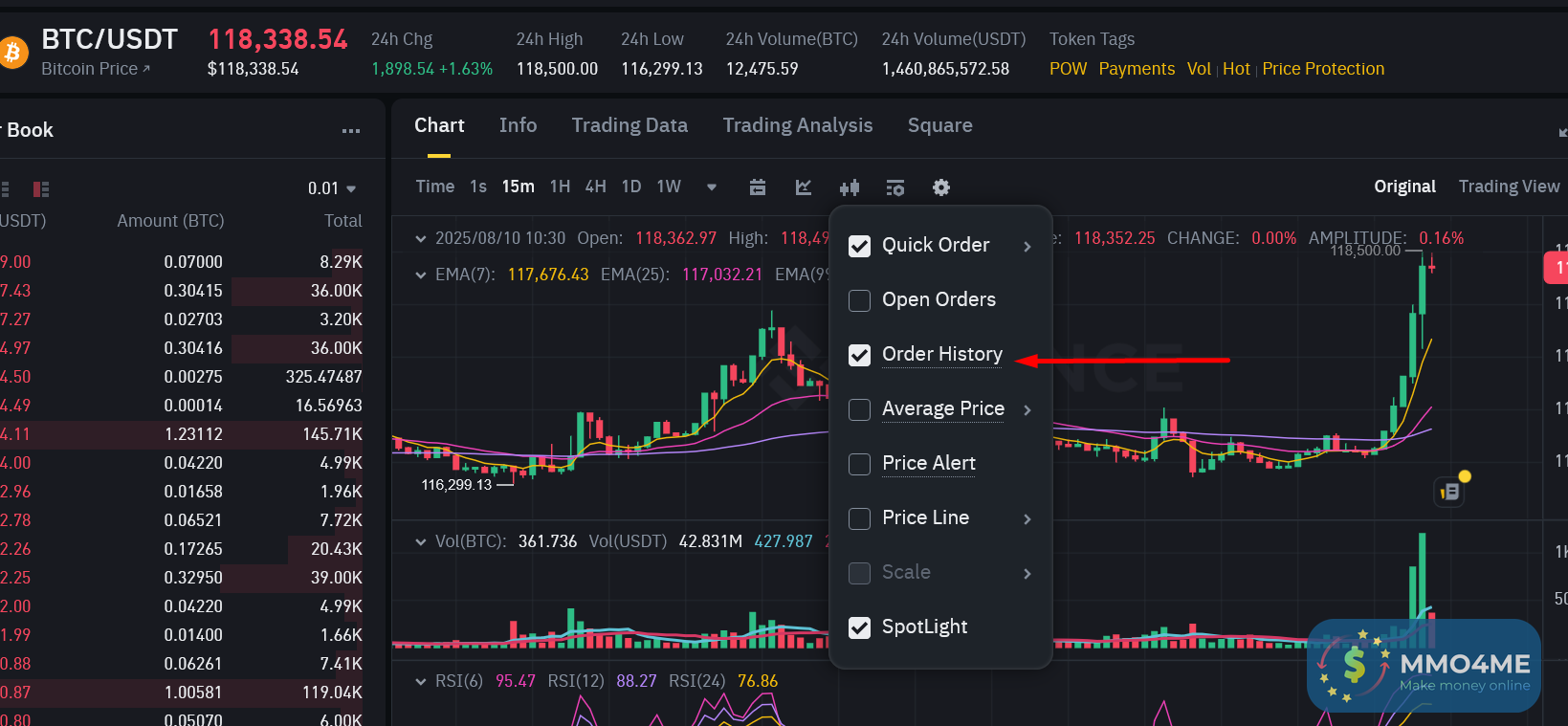This screenshot has width=1568, height=726.
Task: Click the chart list-settings icon
Action: pos(895,187)
